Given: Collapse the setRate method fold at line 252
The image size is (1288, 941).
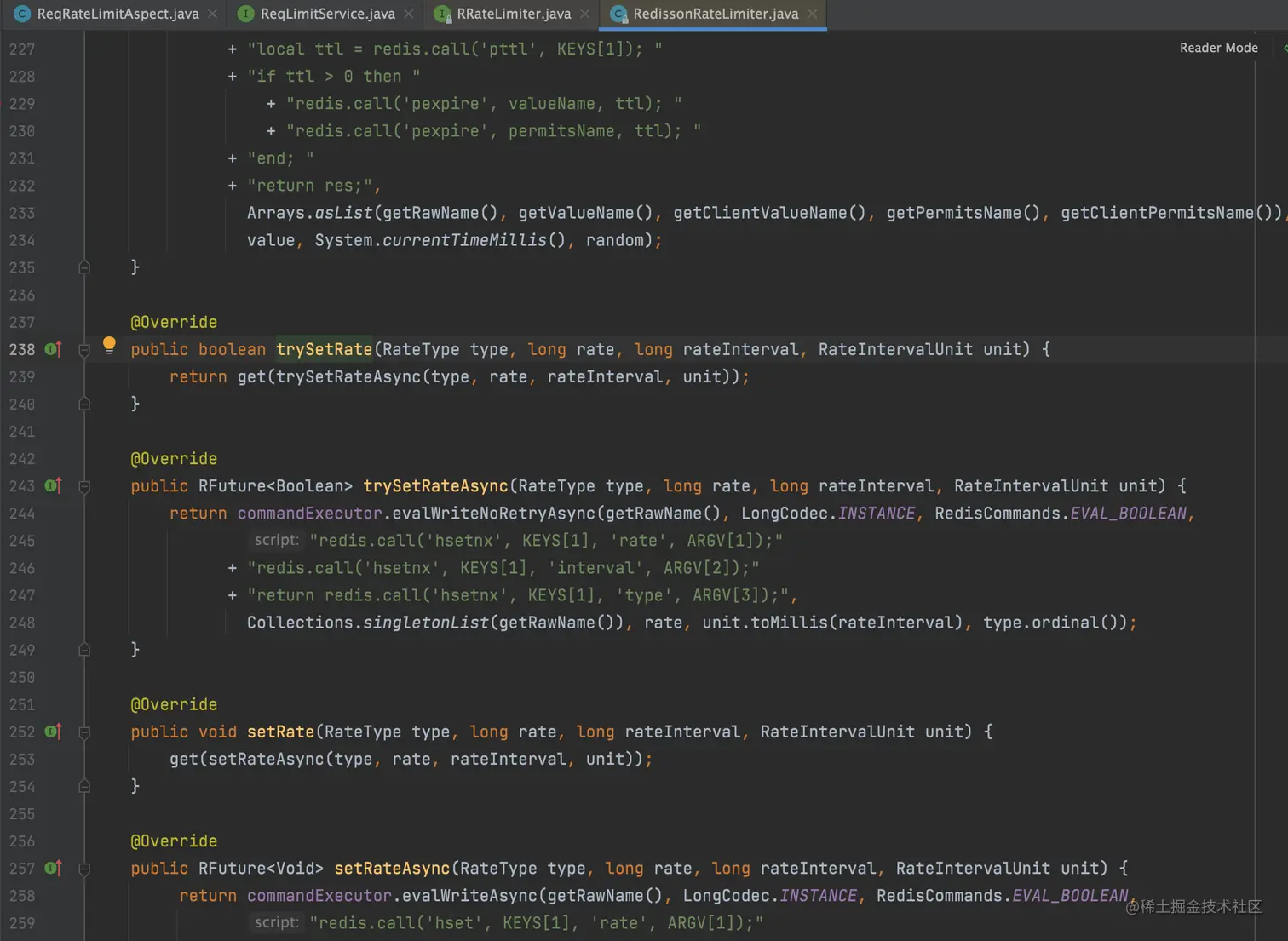Looking at the screenshot, I should coord(84,732).
